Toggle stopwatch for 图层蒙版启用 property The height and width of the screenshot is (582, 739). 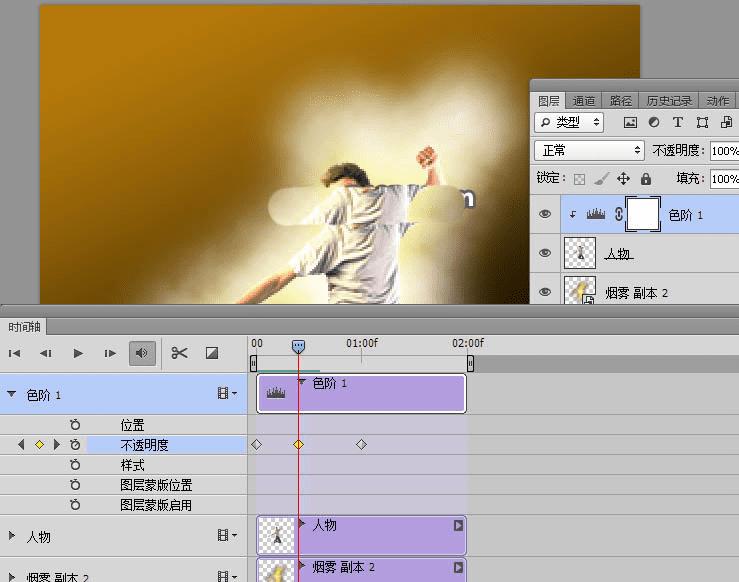75,505
